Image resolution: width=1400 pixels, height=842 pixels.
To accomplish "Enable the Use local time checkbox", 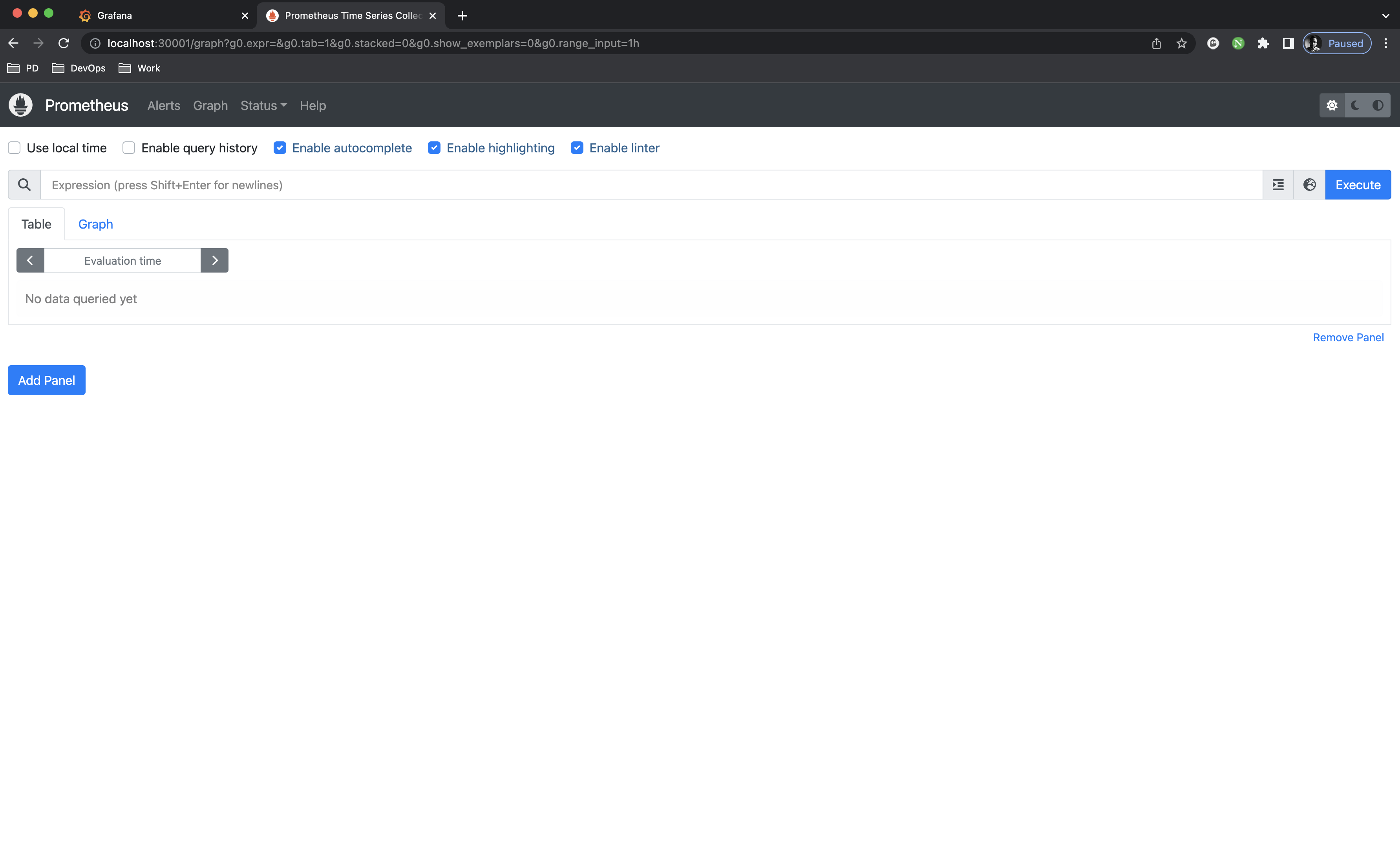I will (x=14, y=148).
